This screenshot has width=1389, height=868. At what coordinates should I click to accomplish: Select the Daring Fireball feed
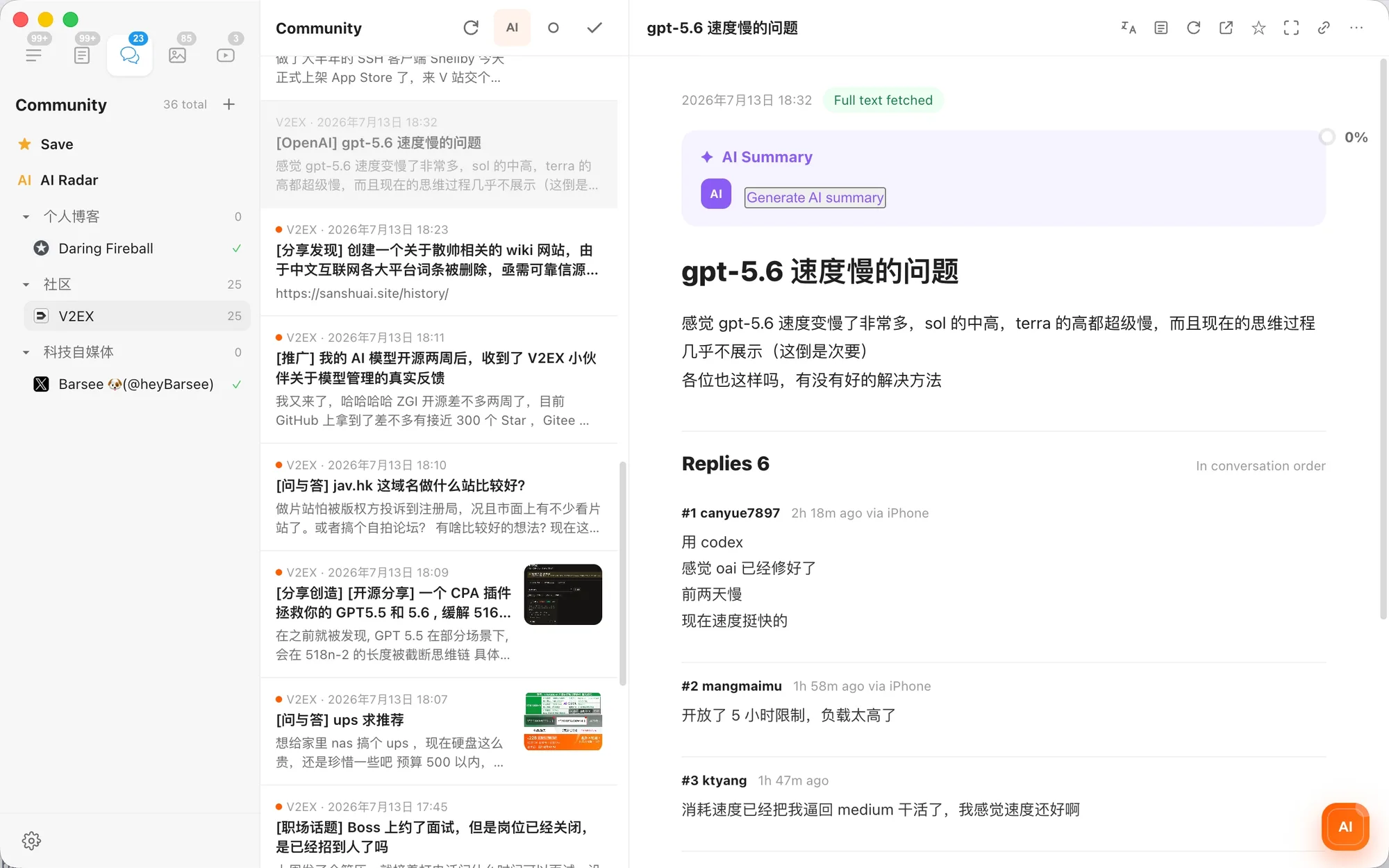(x=137, y=248)
